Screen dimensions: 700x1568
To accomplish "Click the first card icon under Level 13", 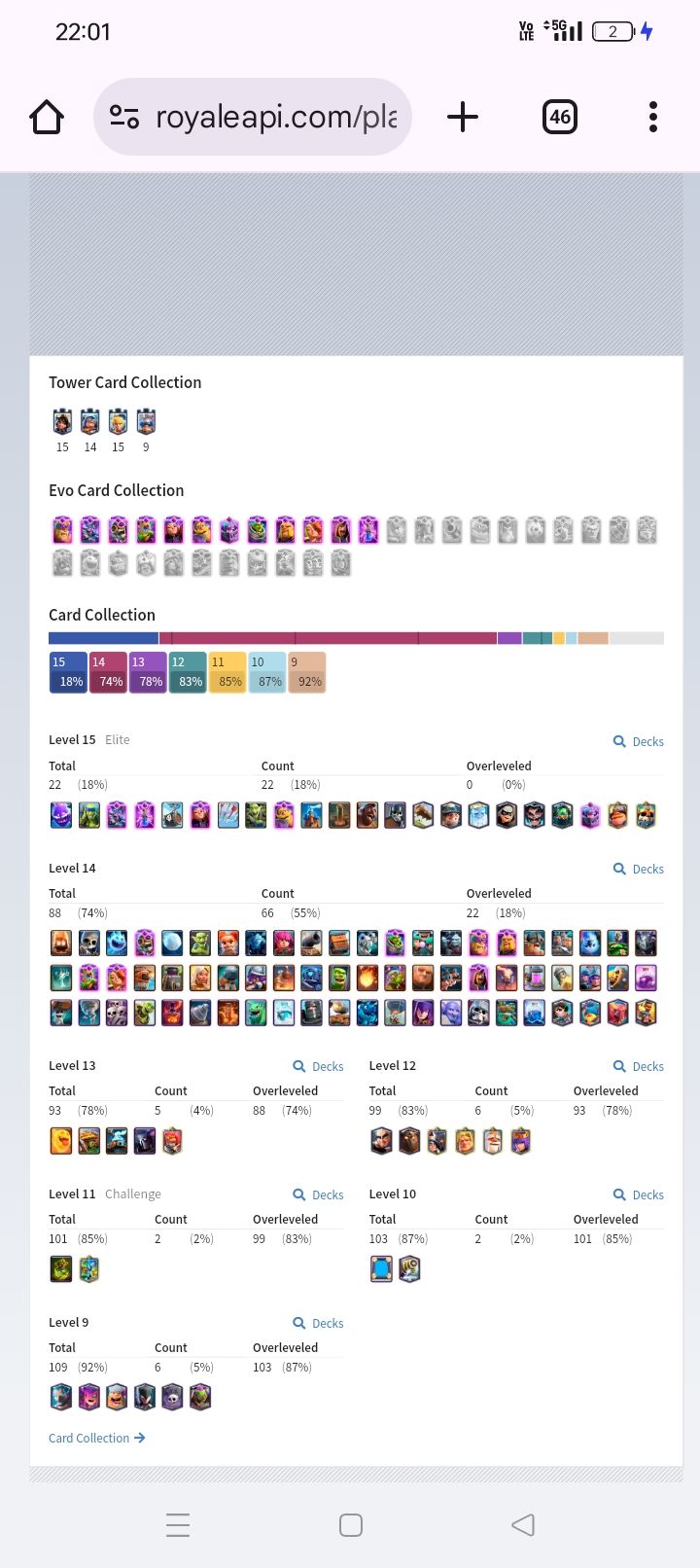I will click(61, 1140).
